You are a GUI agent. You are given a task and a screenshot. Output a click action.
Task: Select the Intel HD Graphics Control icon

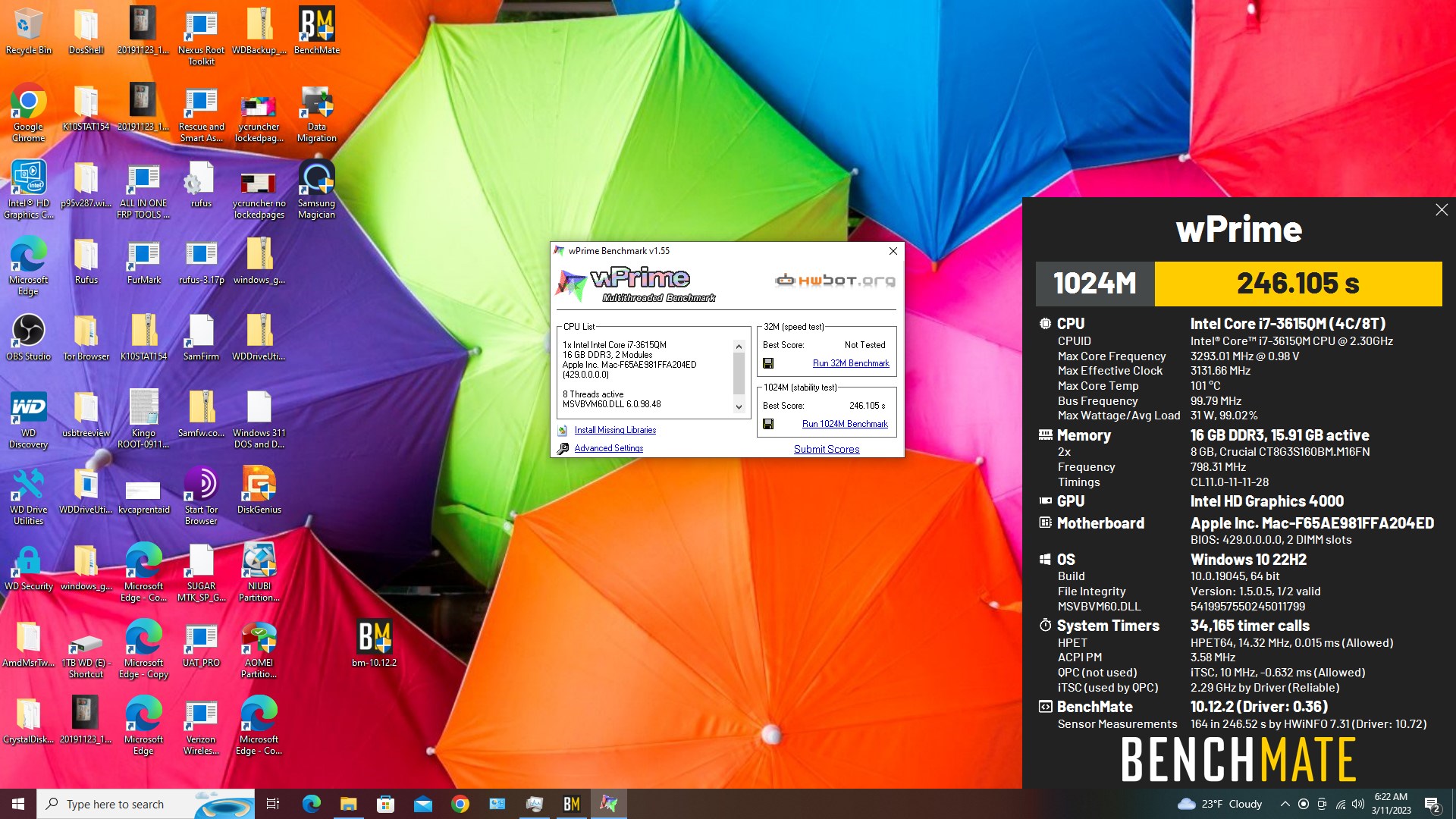pos(28,189)
